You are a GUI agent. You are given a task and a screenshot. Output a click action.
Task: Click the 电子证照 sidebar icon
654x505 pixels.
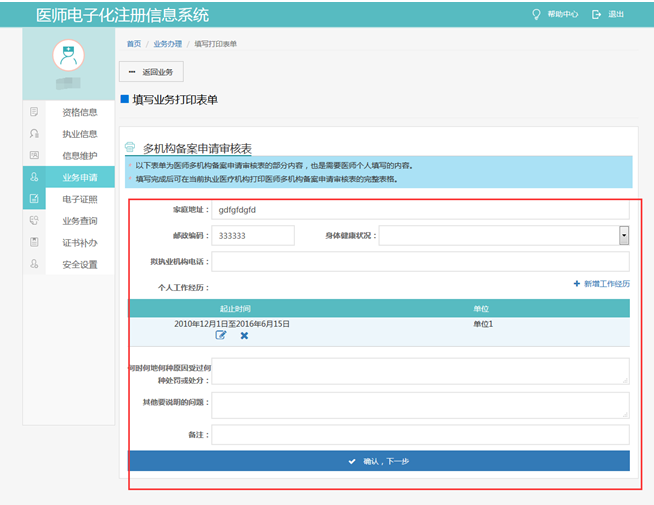click(x=35, y=199)
